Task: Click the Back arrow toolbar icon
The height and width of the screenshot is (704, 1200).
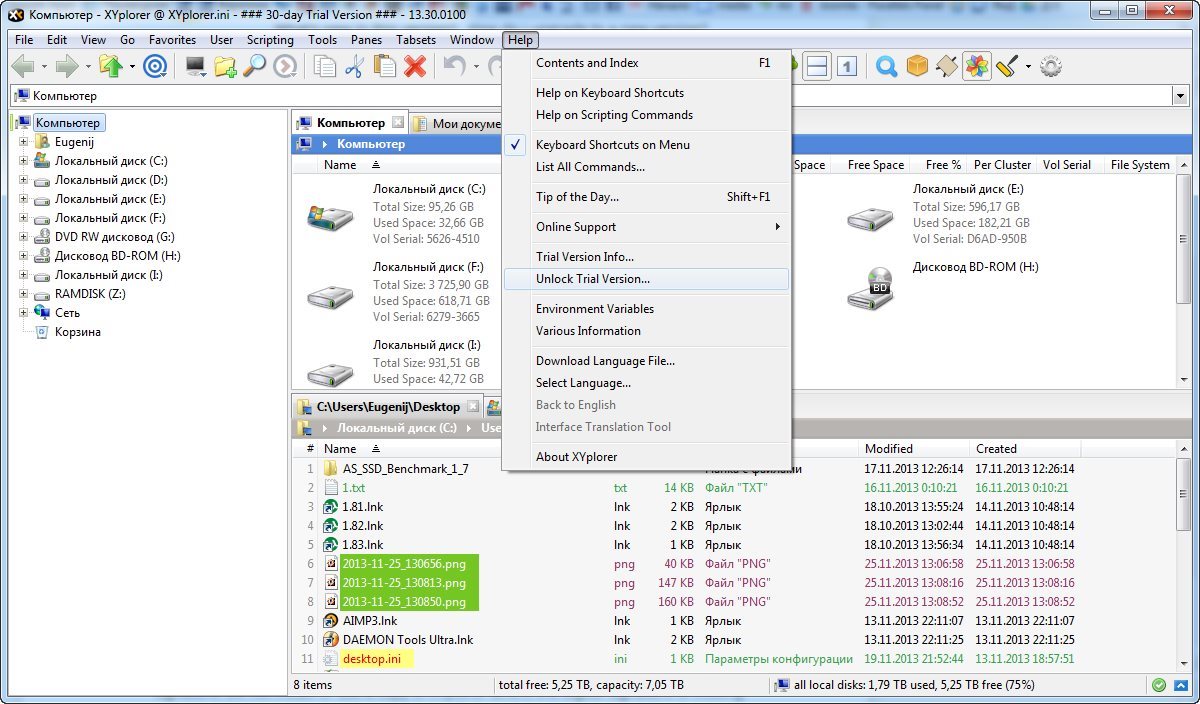Action: pos(21,67)
